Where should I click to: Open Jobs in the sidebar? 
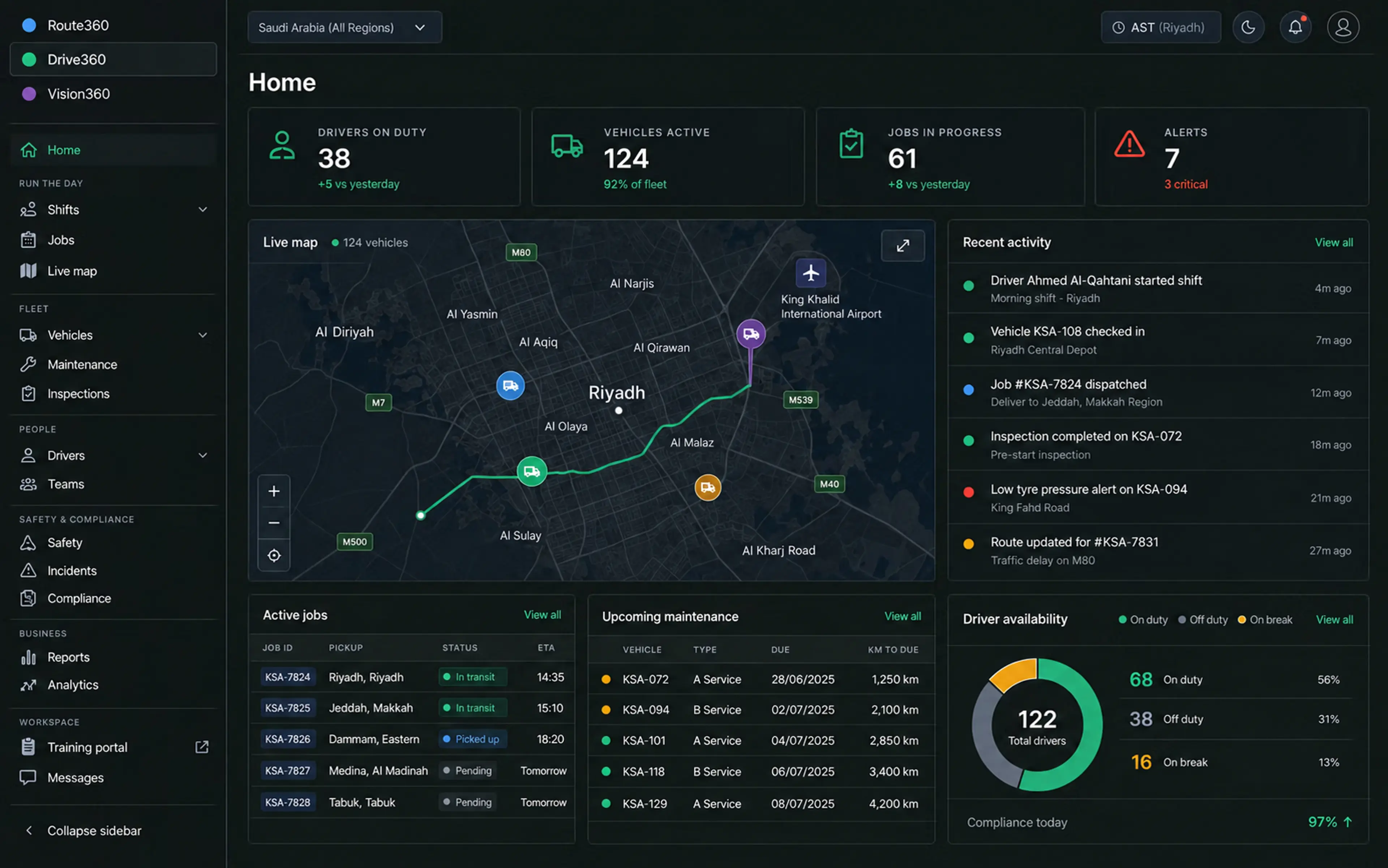coord(113,240)
